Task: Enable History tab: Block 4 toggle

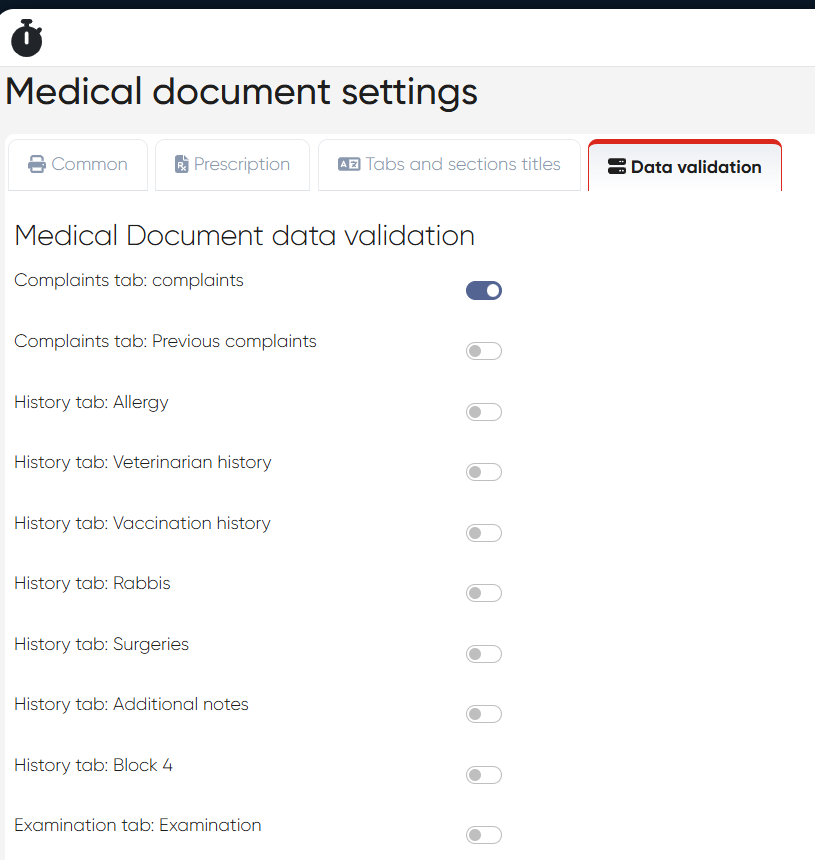Action: point(484,775)
